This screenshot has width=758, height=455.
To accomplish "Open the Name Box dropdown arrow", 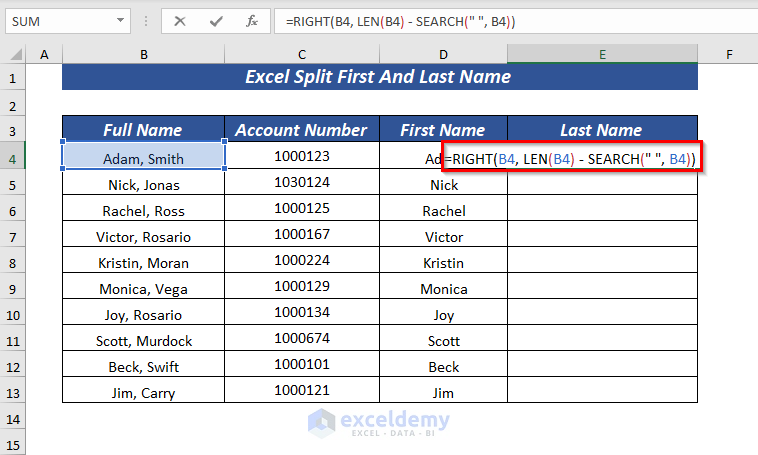I will 120,20.
